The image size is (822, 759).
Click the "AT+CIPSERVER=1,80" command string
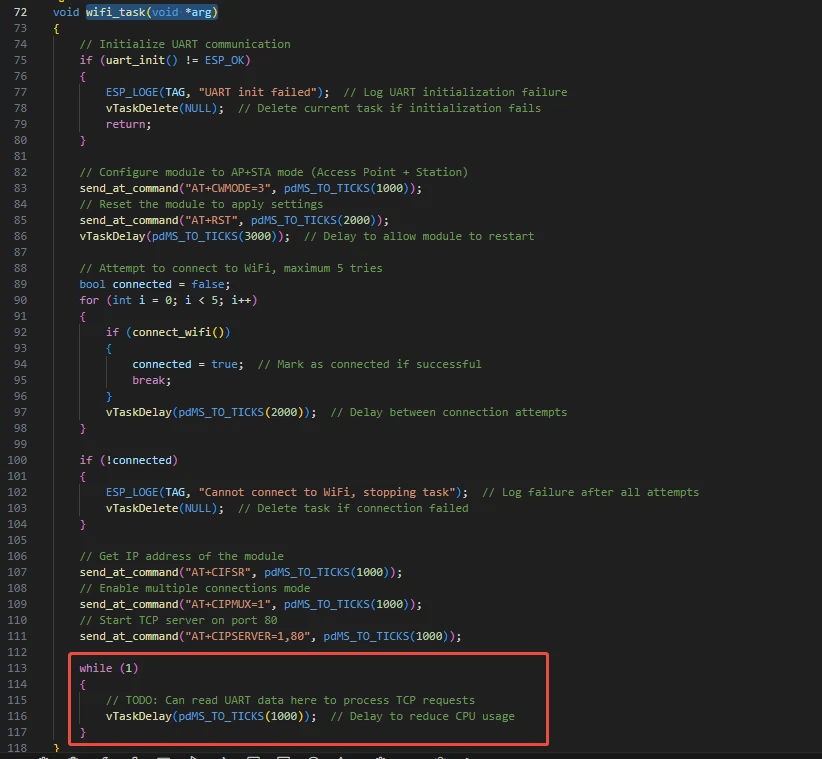(252, 636)
